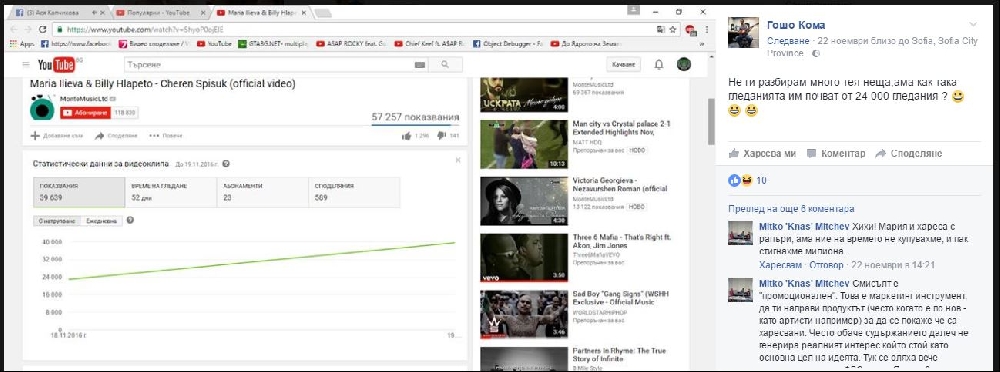Image resolution: width=1000 pixels, height=372 pixels.
Task: Like the video with thumbs-up
Action: click(x=407, y=135)
